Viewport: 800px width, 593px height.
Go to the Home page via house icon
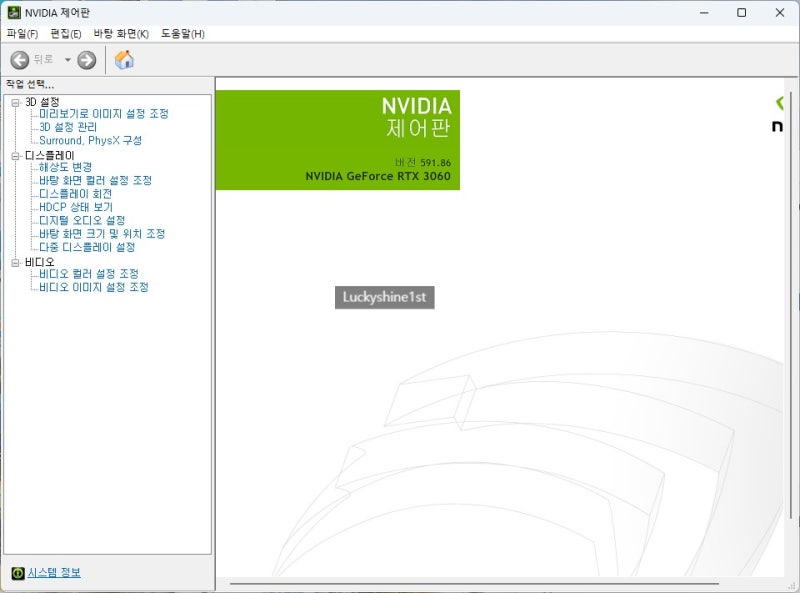(124, 60)
